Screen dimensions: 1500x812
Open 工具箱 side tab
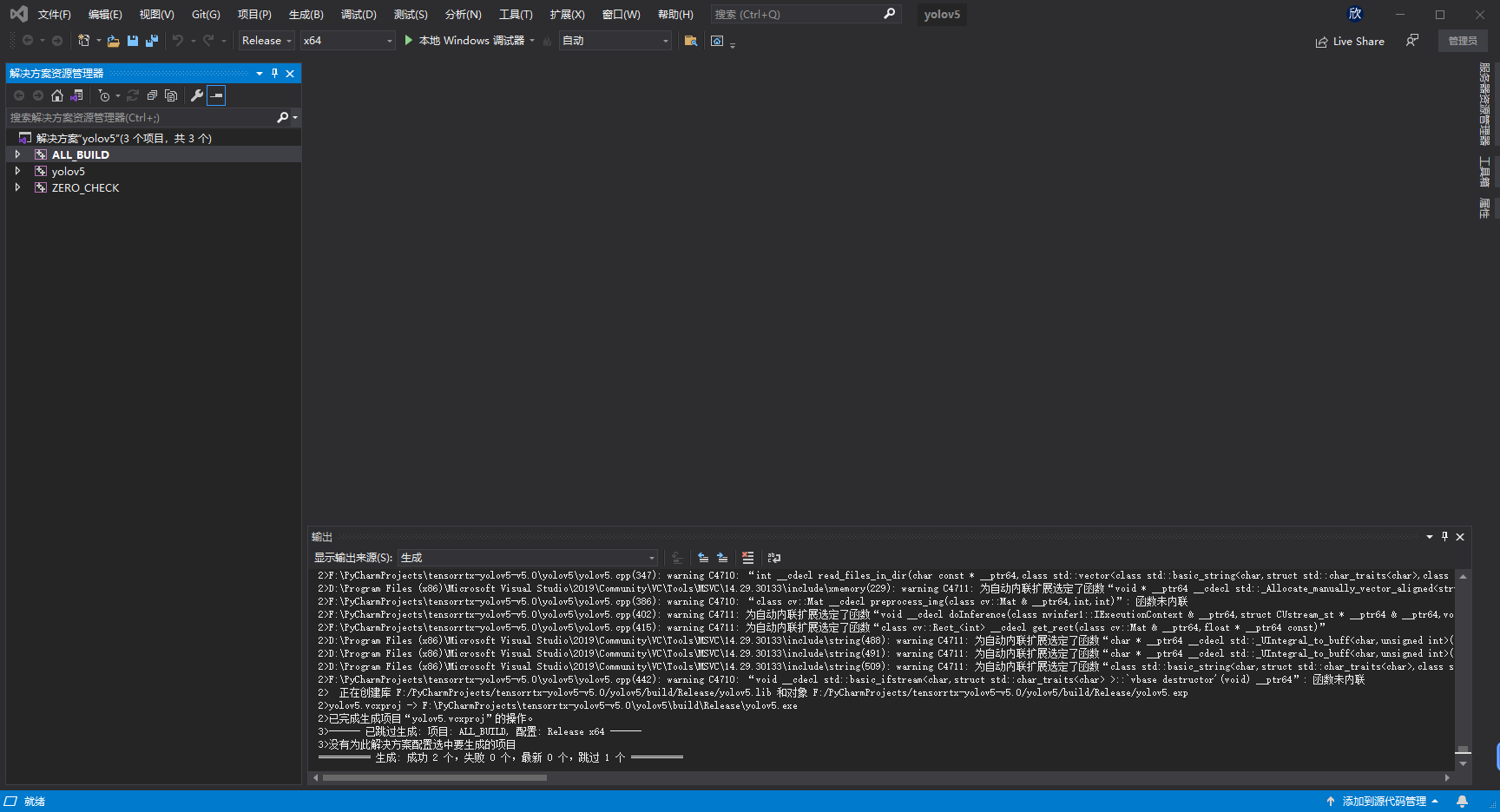click(1484, 172)
